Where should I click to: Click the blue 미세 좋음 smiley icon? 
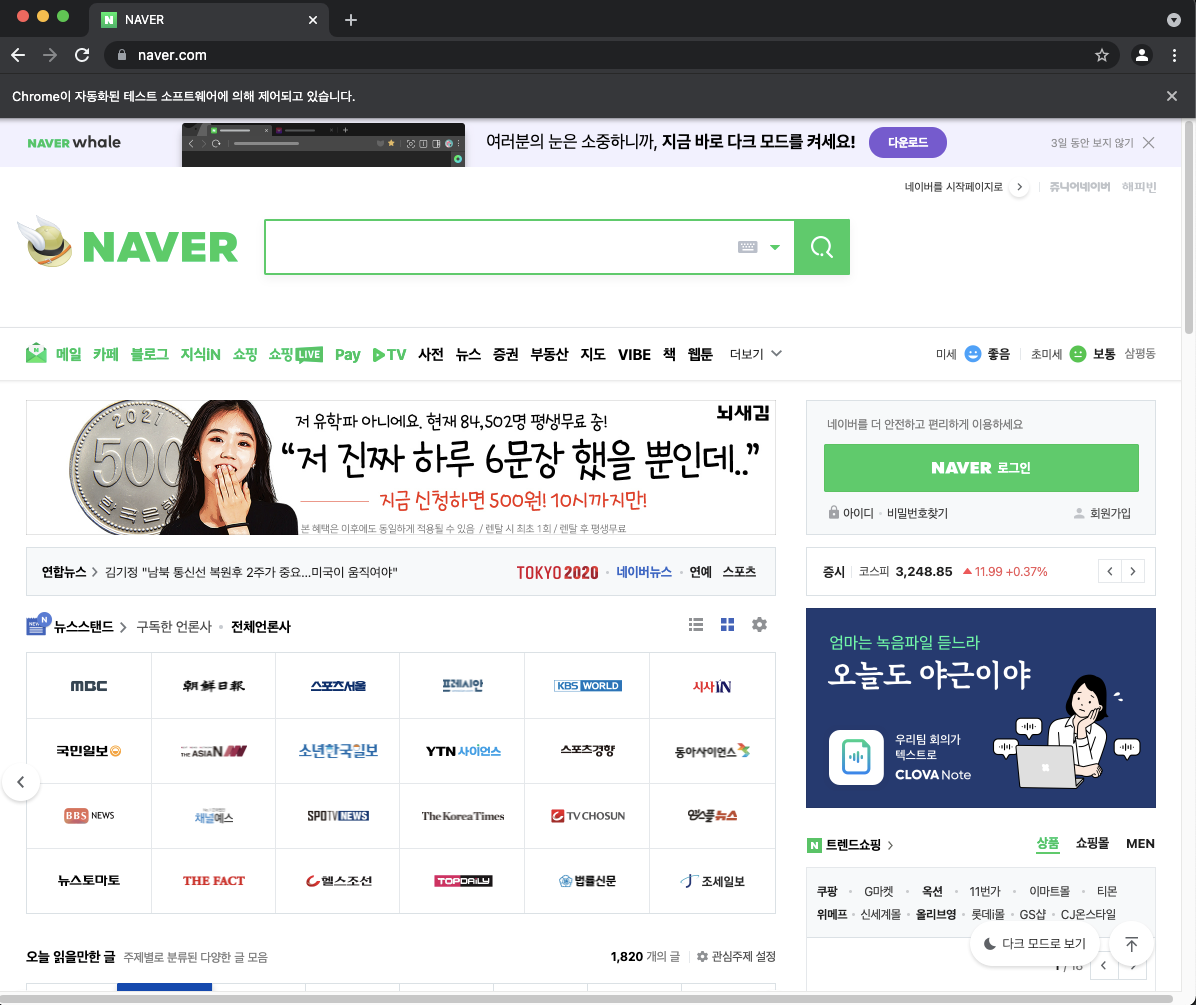click(x=973, y=354)
